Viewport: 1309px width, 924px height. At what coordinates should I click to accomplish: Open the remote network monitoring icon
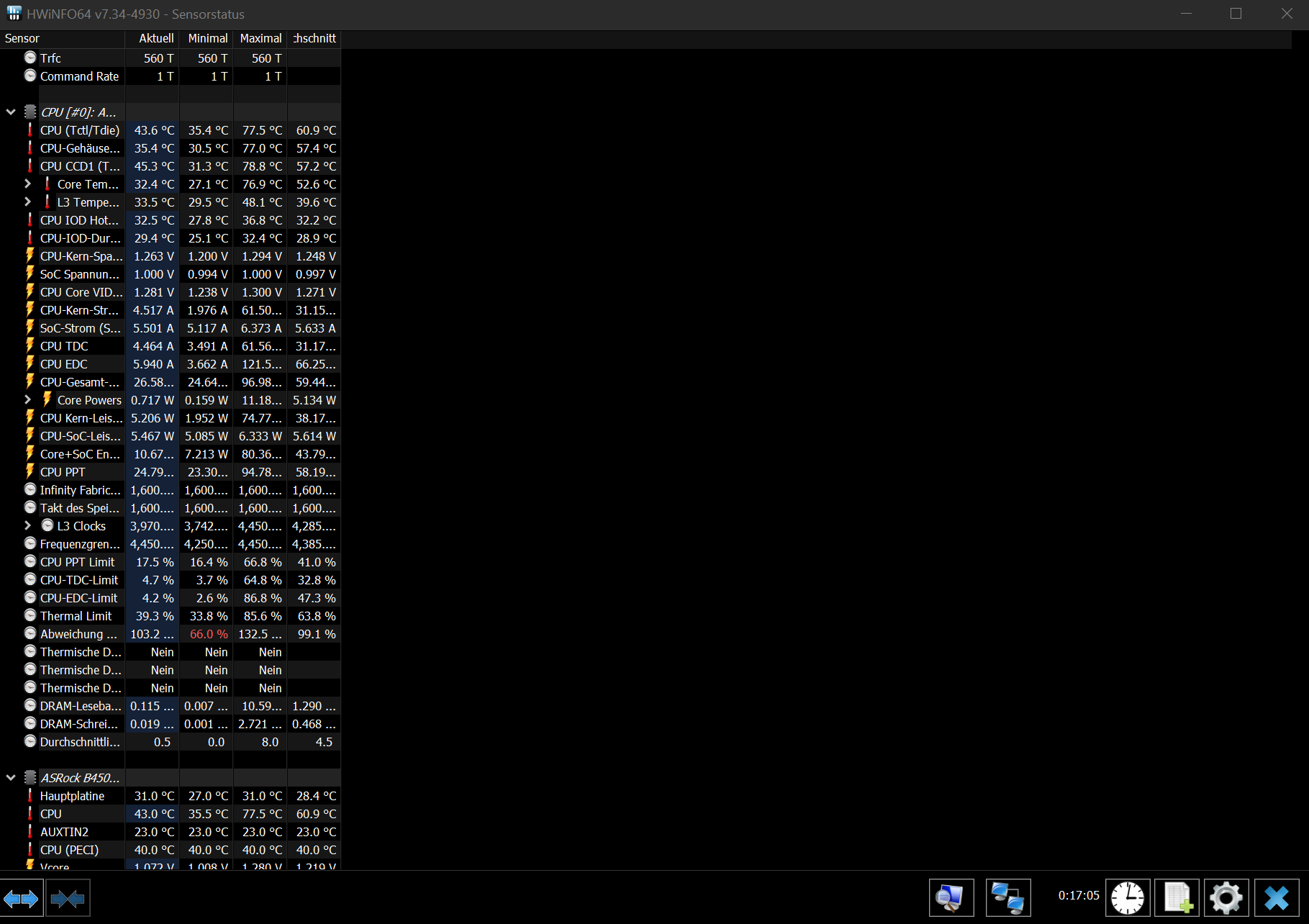(x=1007, y=898)
